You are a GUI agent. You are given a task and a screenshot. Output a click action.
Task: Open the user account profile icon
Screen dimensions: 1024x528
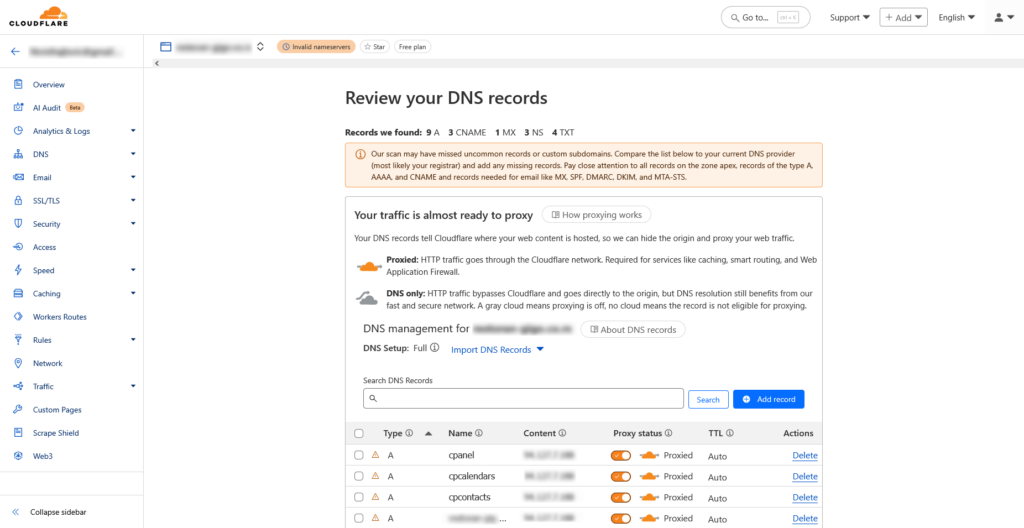pyautogui.click(x=1000, y=17)
